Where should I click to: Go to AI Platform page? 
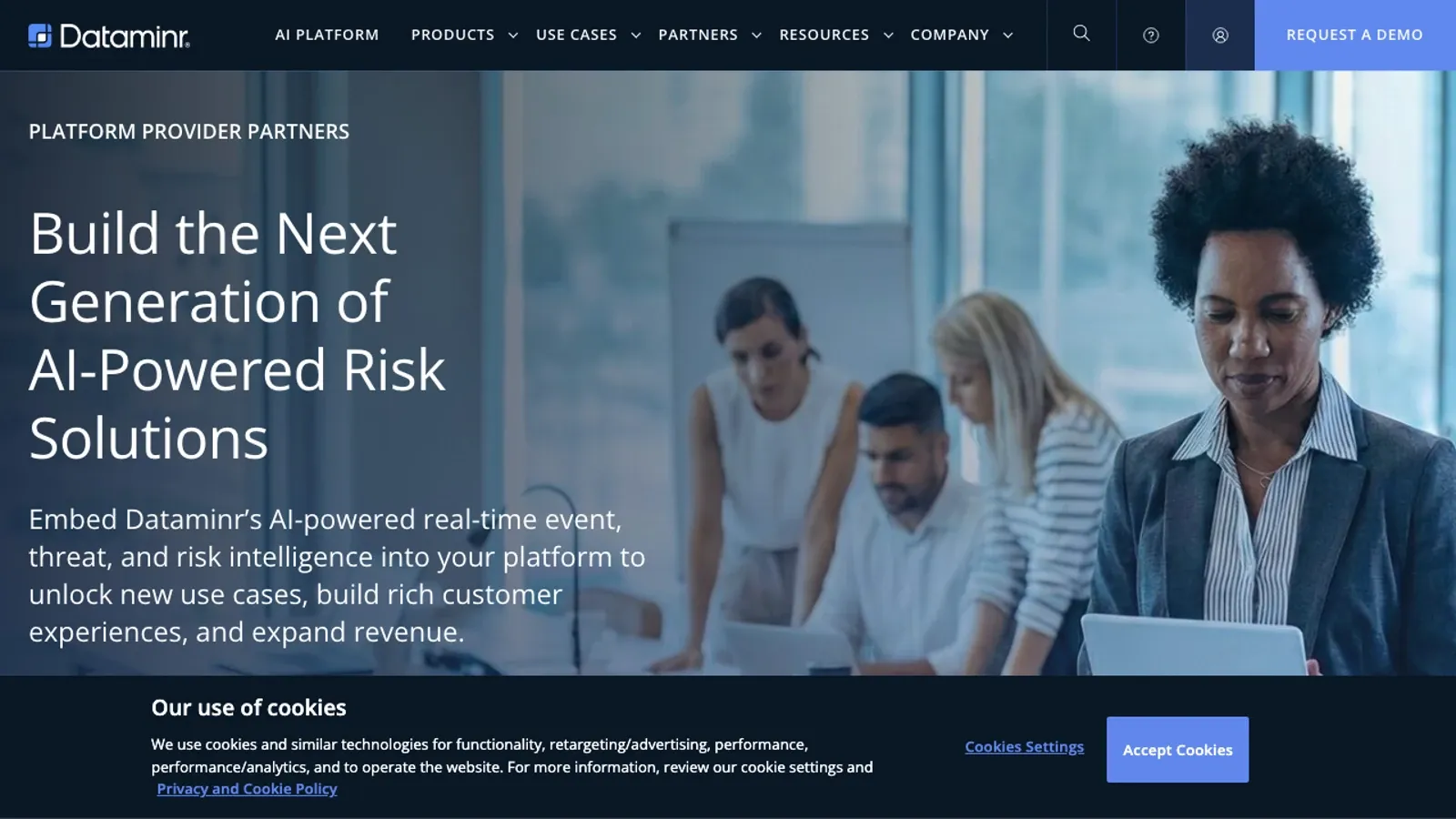click(327, 35)
